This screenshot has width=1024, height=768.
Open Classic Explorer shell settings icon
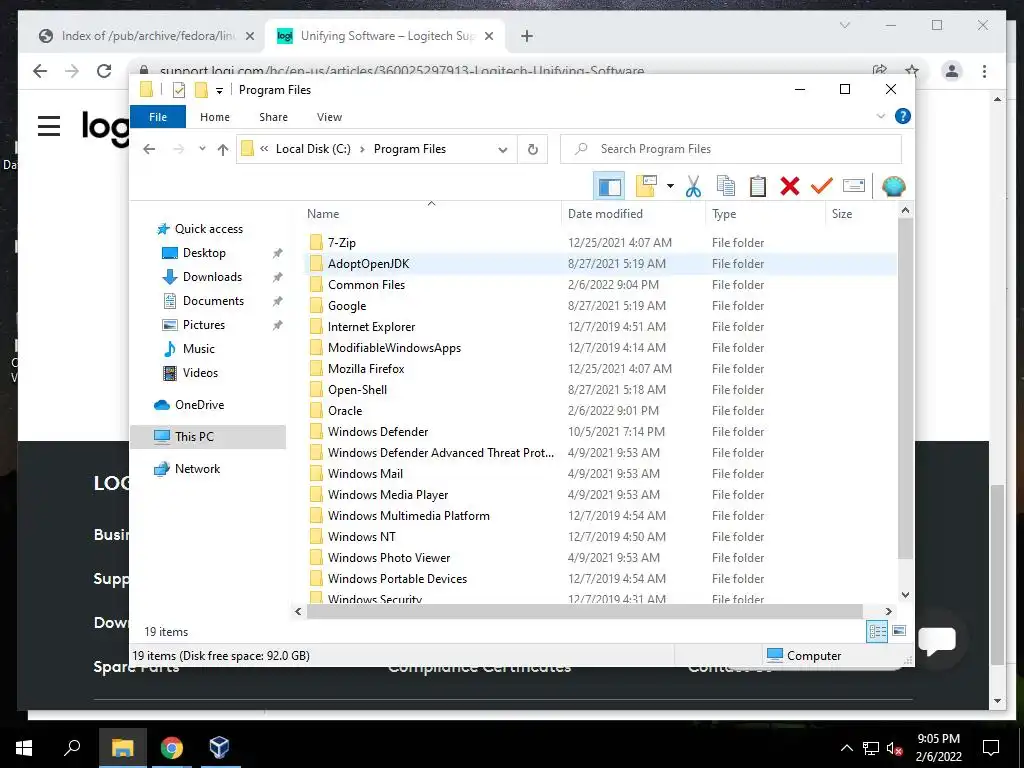pos(893,186)
